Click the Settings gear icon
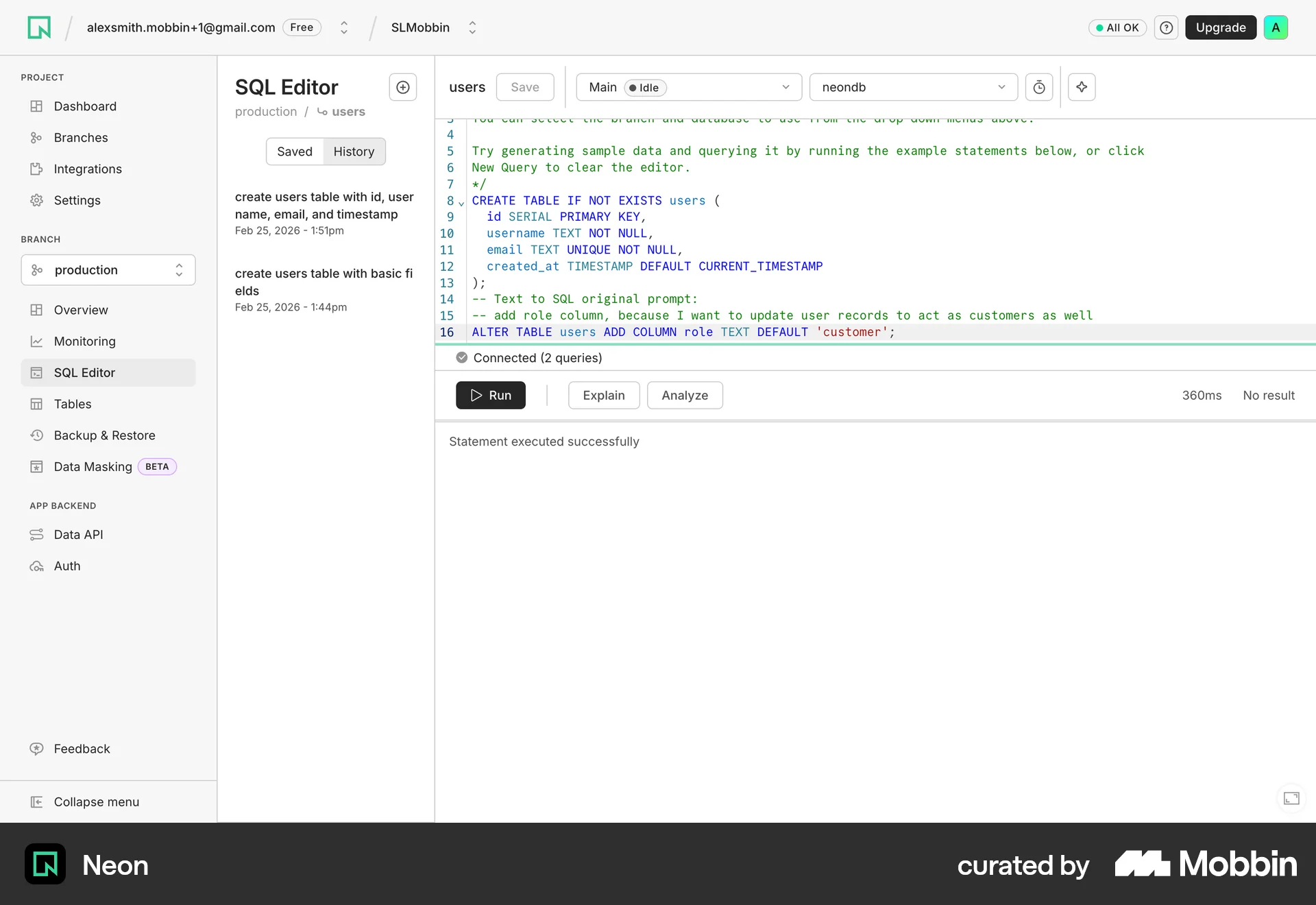The height and width of the screenshot is (905, 1316). (x=36, y=200)
